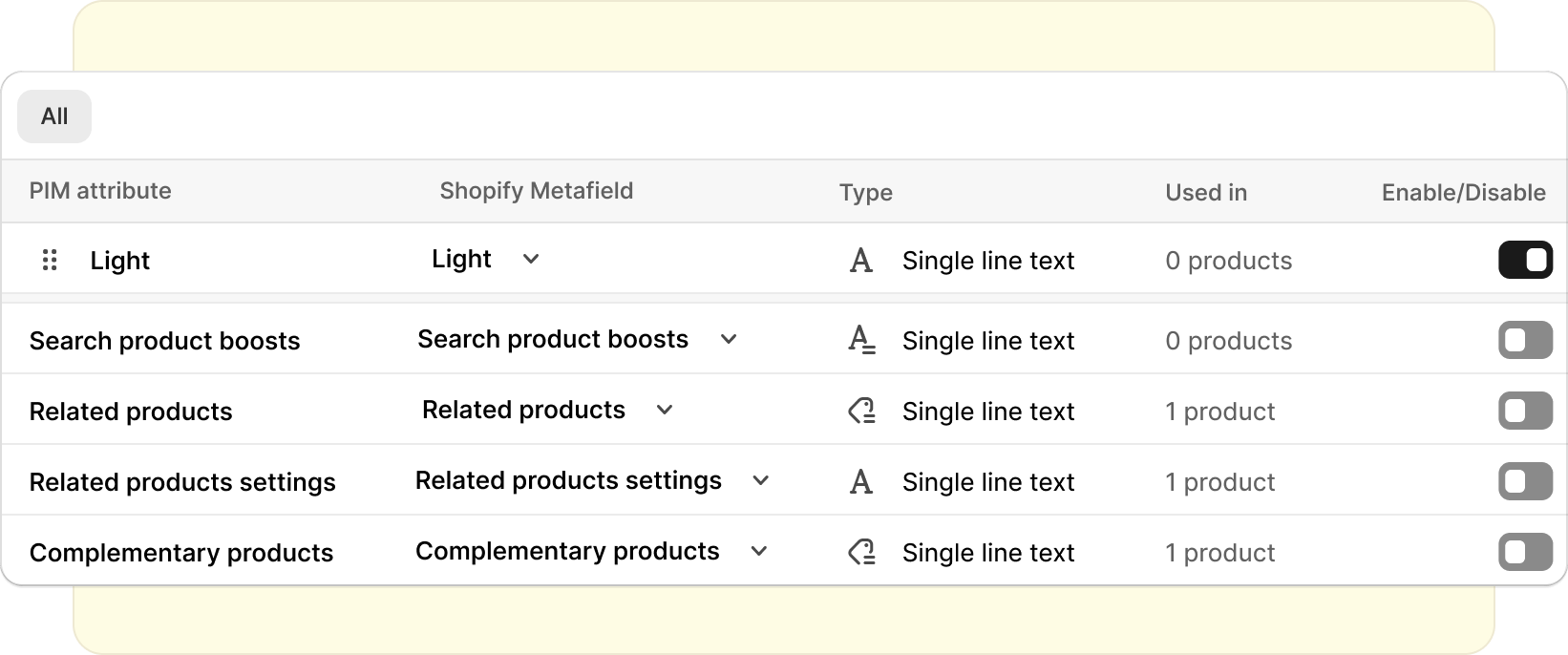Click the drag handle beside Light attribute

pos(50,260)
